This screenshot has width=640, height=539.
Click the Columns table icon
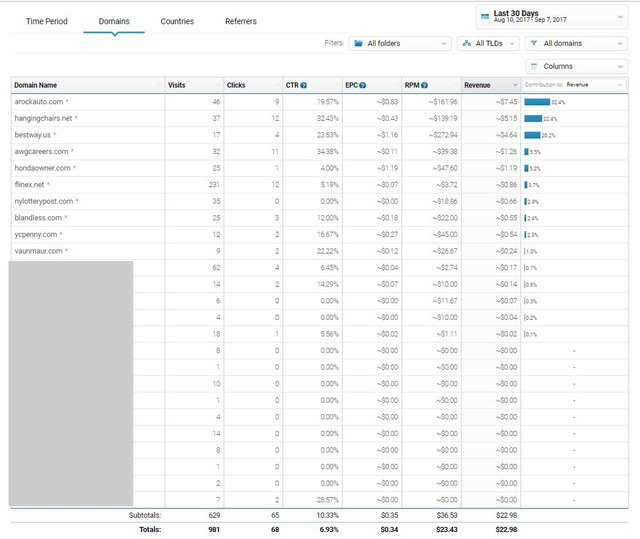(534, 66)
